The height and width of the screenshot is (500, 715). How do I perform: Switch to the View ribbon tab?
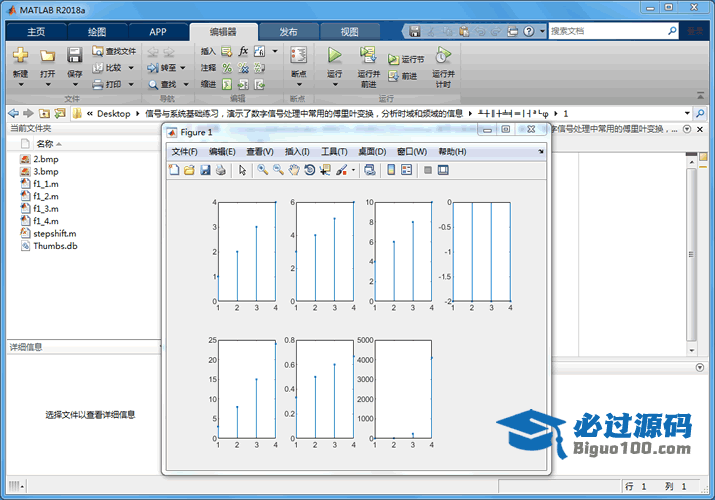(x=349, y=32)
